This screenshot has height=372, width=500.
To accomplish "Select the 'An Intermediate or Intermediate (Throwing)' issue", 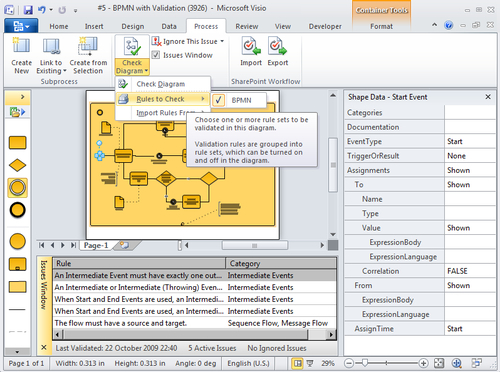I will click(x=195, y=287).
